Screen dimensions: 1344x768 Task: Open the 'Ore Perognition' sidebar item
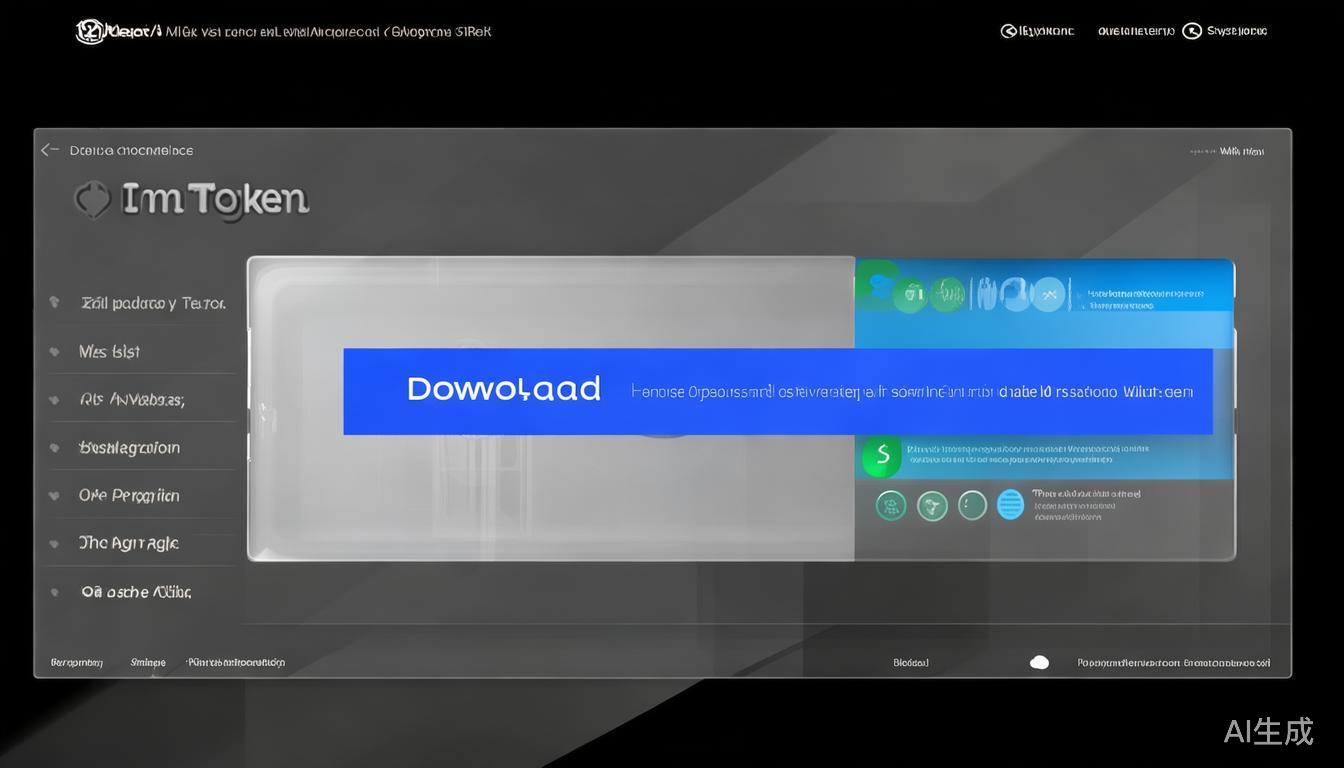[x=129, y=496]
